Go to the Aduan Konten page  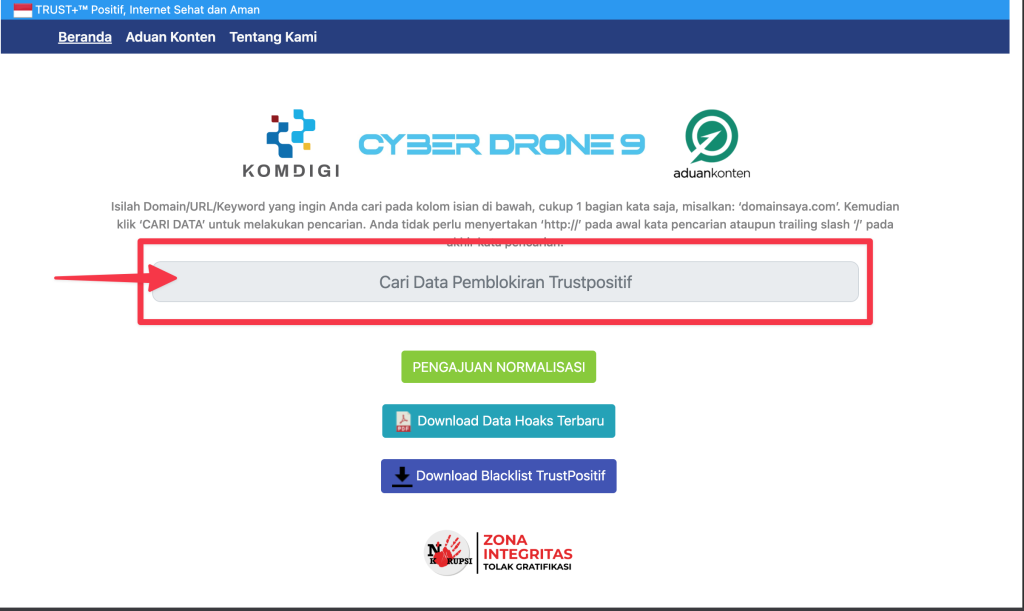pyautogui.click(x=170, y=37)
